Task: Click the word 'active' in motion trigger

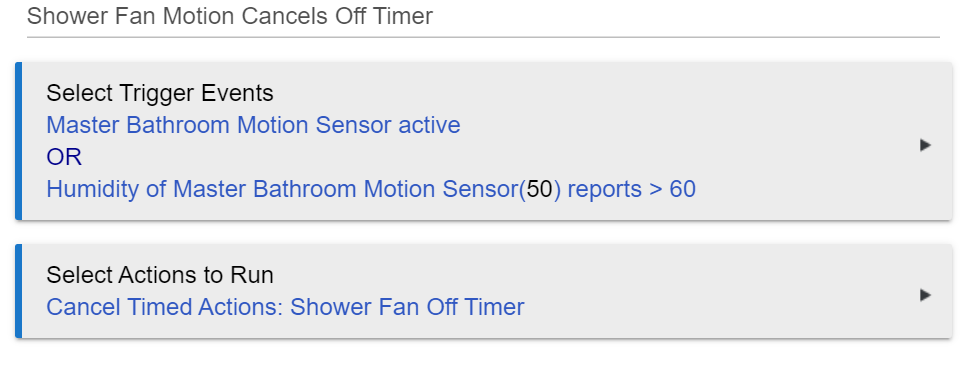Action: (429, 125)
